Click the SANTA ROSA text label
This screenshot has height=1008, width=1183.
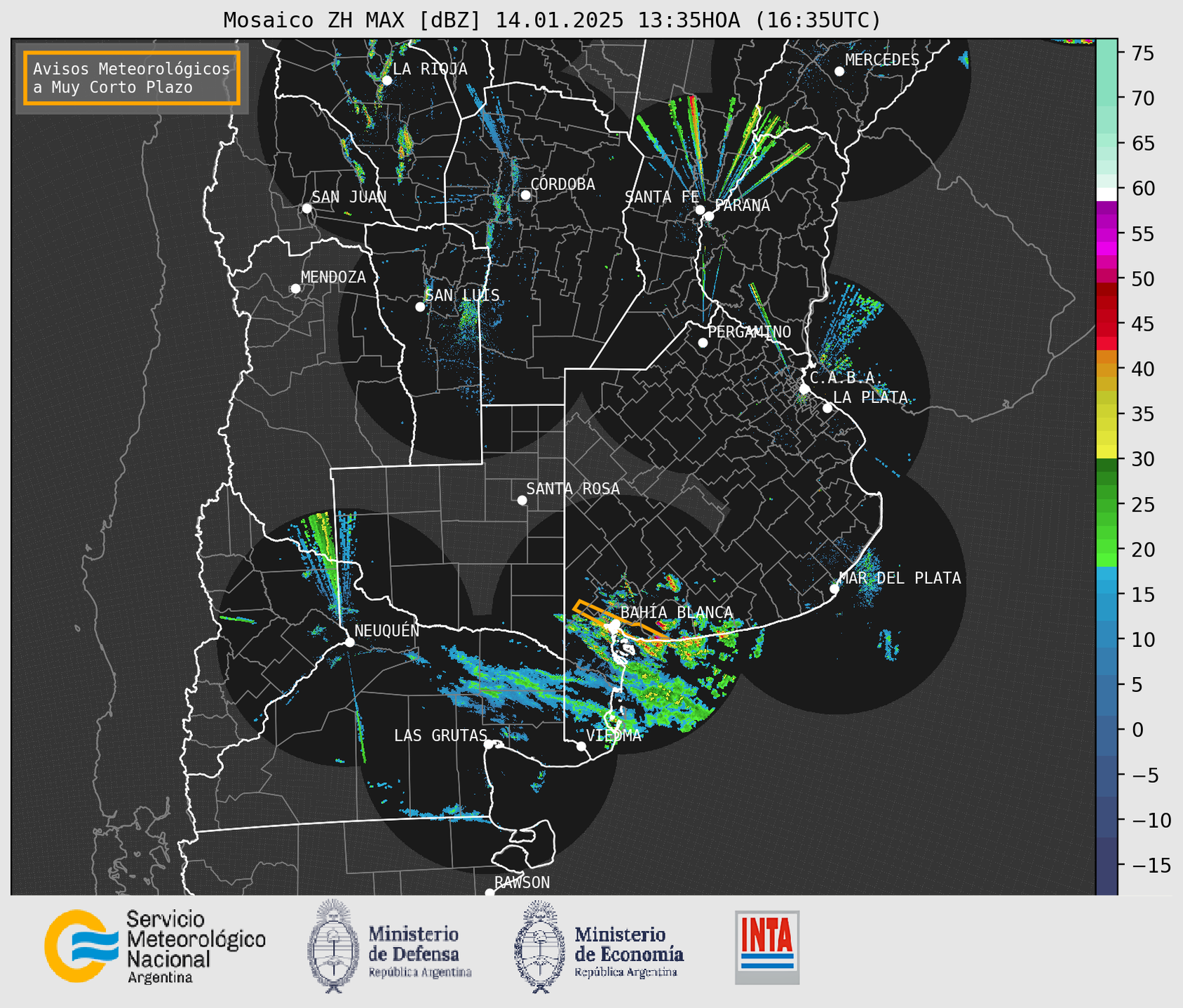coord(573,489)
